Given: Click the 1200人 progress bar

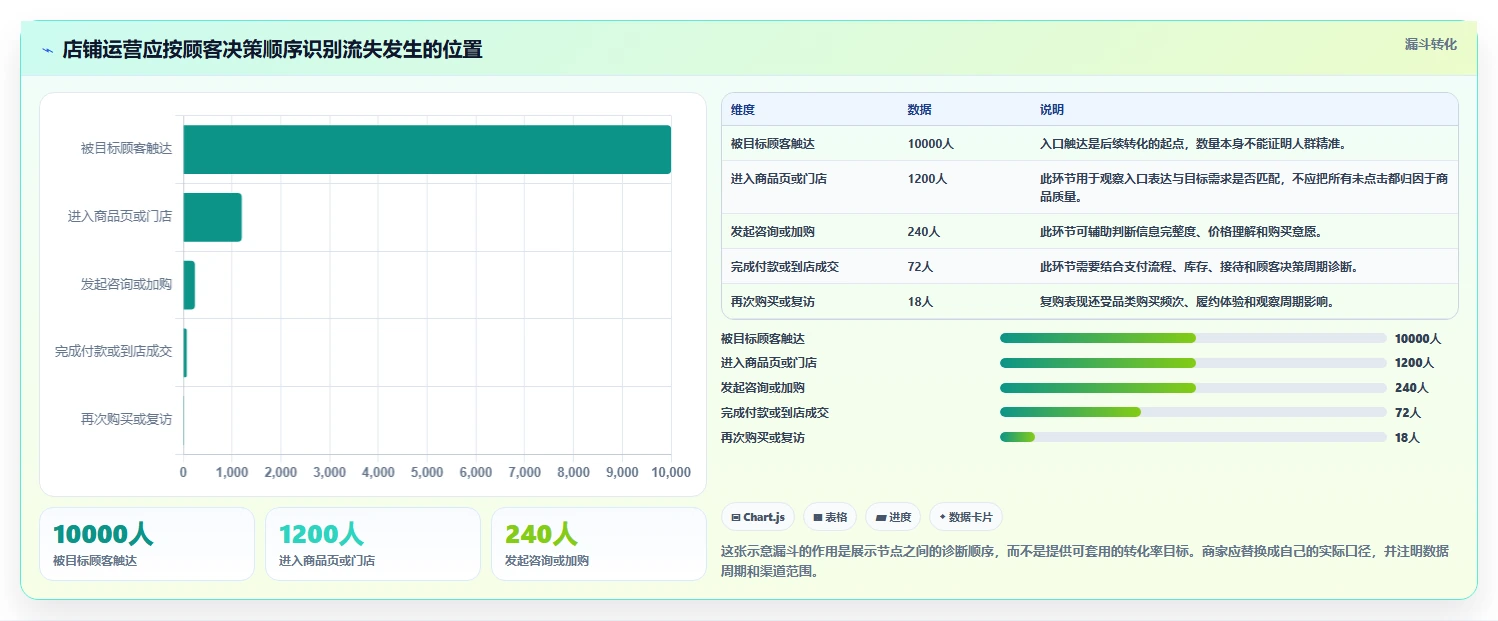Looking at the screenshot, I should pyautogui.click(x=1193, y=363).
